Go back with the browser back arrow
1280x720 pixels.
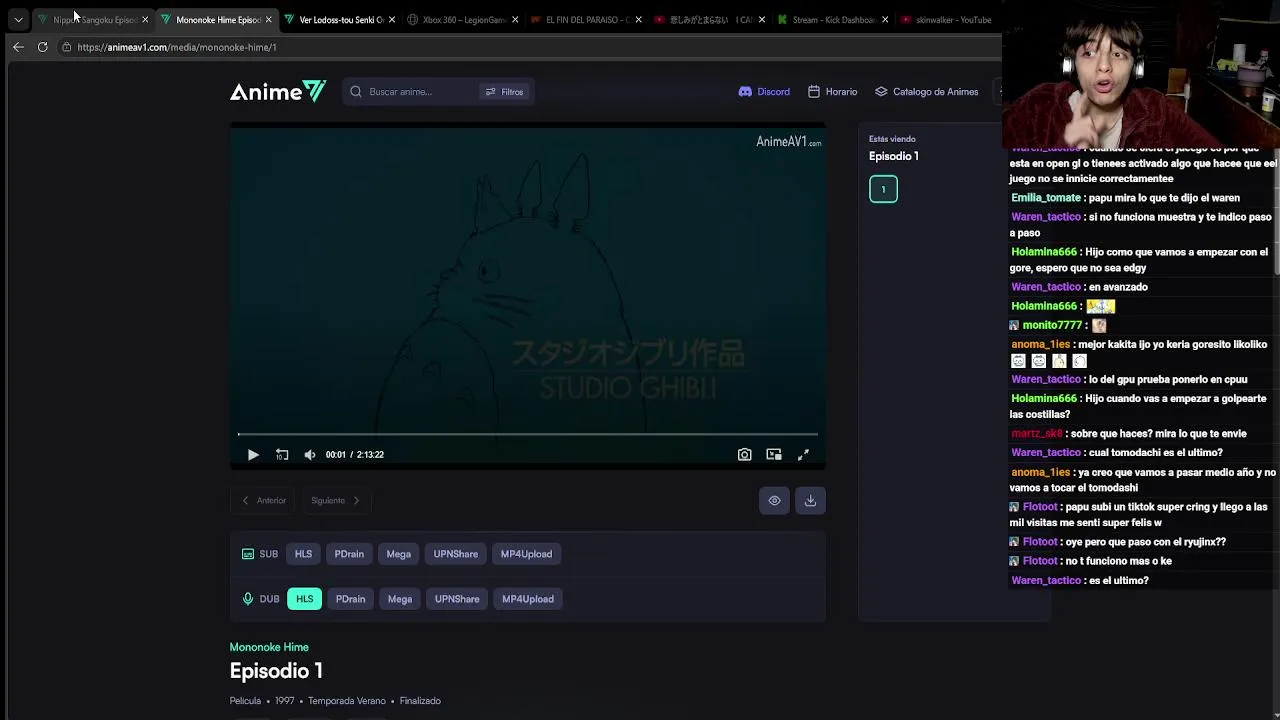(x=18, y=47)
